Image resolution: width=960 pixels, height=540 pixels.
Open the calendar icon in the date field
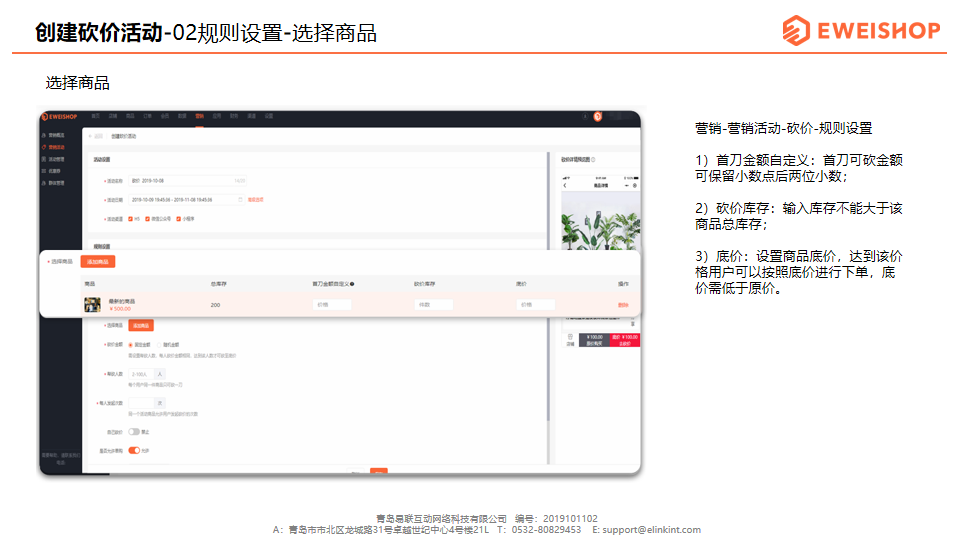240,200
